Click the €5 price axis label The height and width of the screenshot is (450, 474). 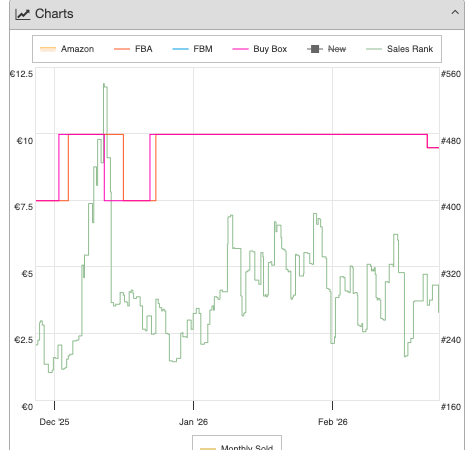pyautogui.click(x=27, y=274)
